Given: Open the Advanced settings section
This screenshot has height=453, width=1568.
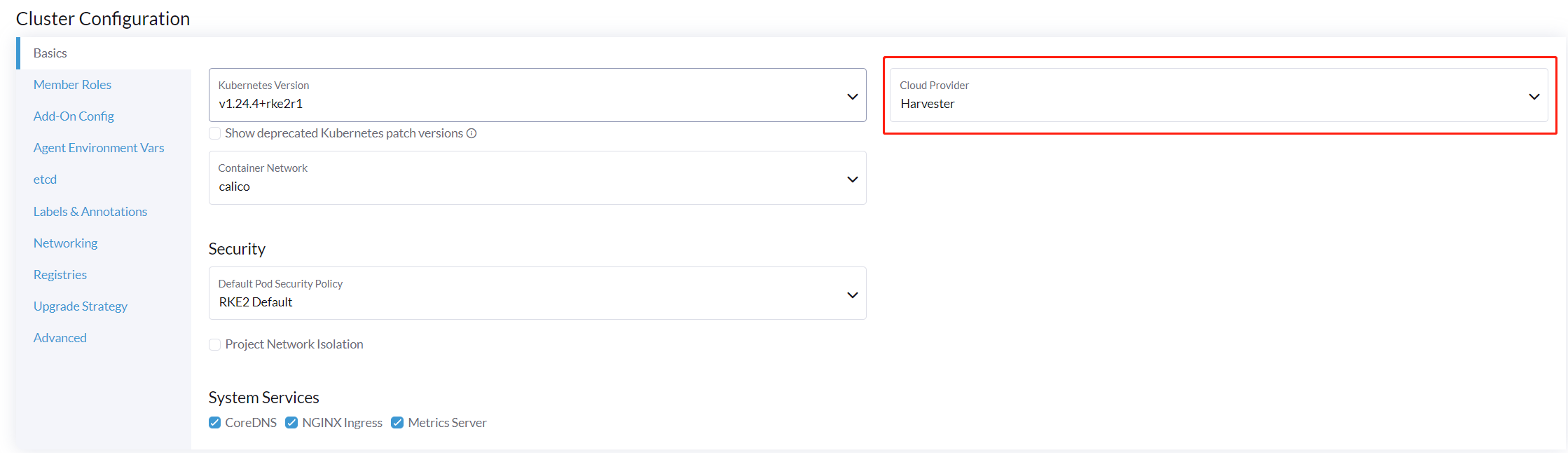Looking at the screenshot, I should (x=60, y=337).
